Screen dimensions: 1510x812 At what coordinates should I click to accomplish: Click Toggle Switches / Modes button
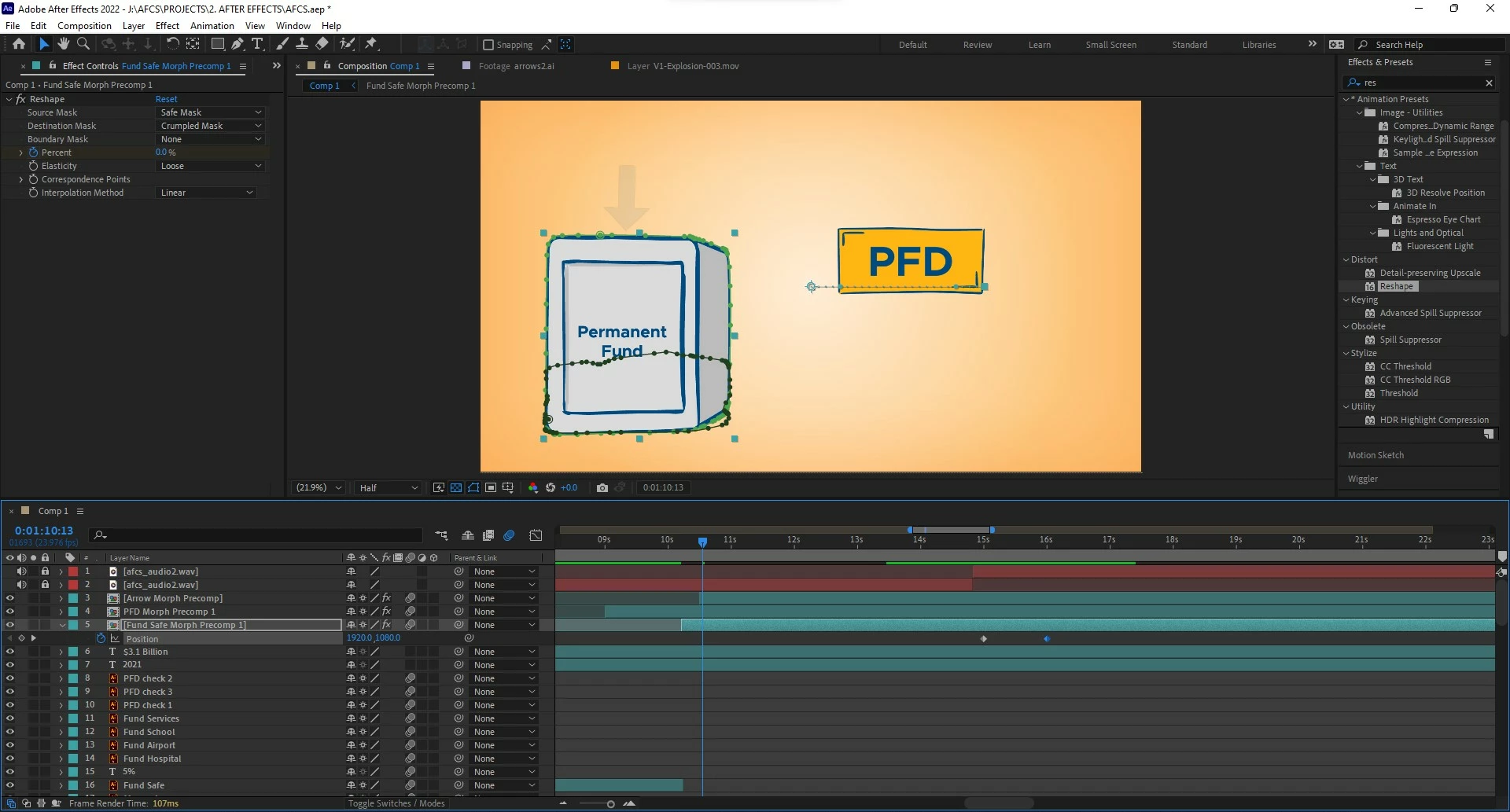click(x=396, y=803)
